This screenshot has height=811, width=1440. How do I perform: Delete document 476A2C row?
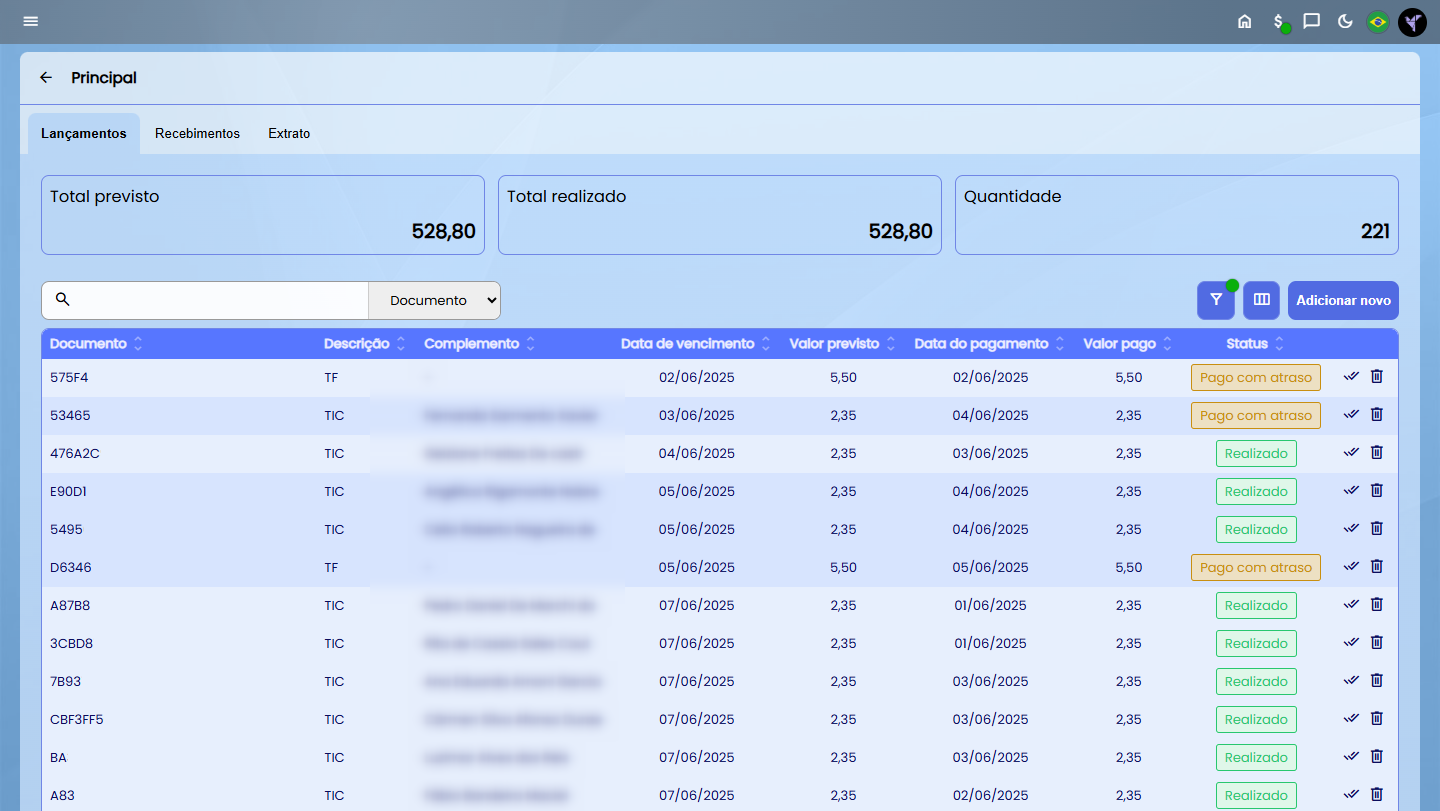(1377, 452)
